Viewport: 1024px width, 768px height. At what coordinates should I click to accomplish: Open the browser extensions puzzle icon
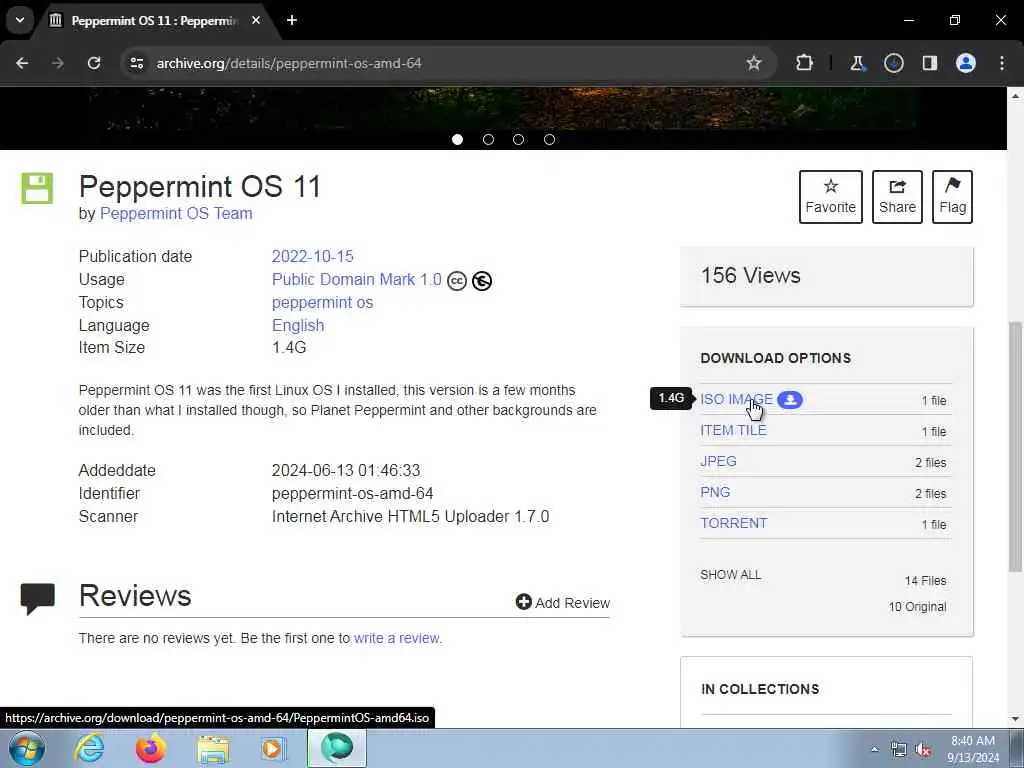point(805,63)
